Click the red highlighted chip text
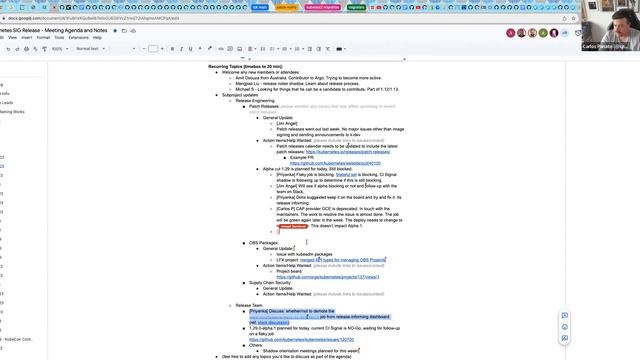640x360 pixels. pos(293,226)
